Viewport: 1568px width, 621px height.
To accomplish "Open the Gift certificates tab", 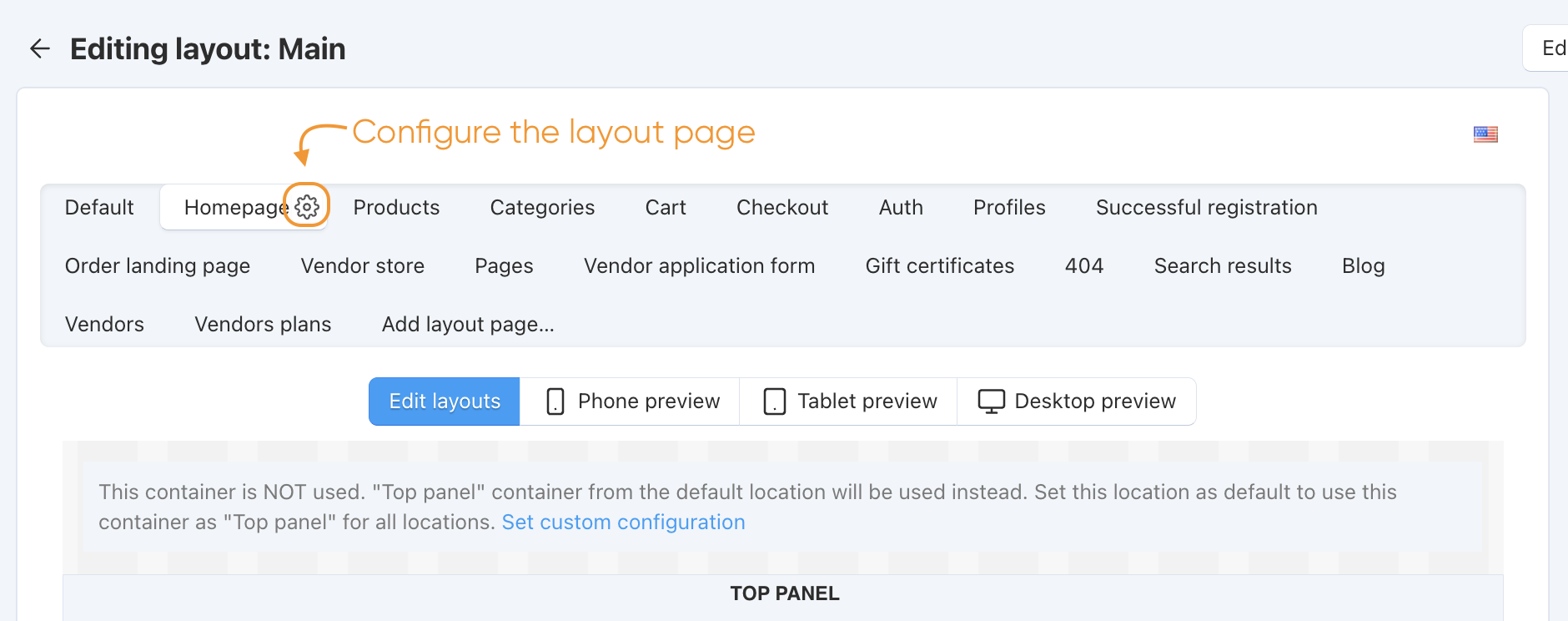I will coord(940,265).
